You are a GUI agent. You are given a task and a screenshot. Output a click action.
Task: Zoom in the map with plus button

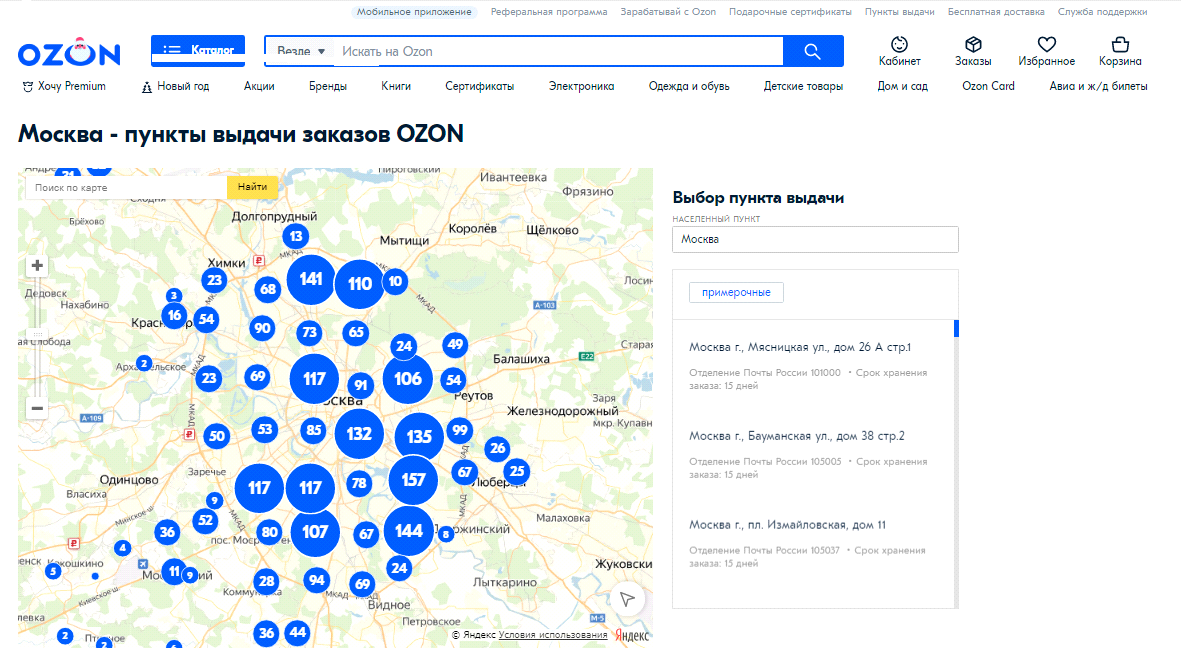click(x=38, y=266)
